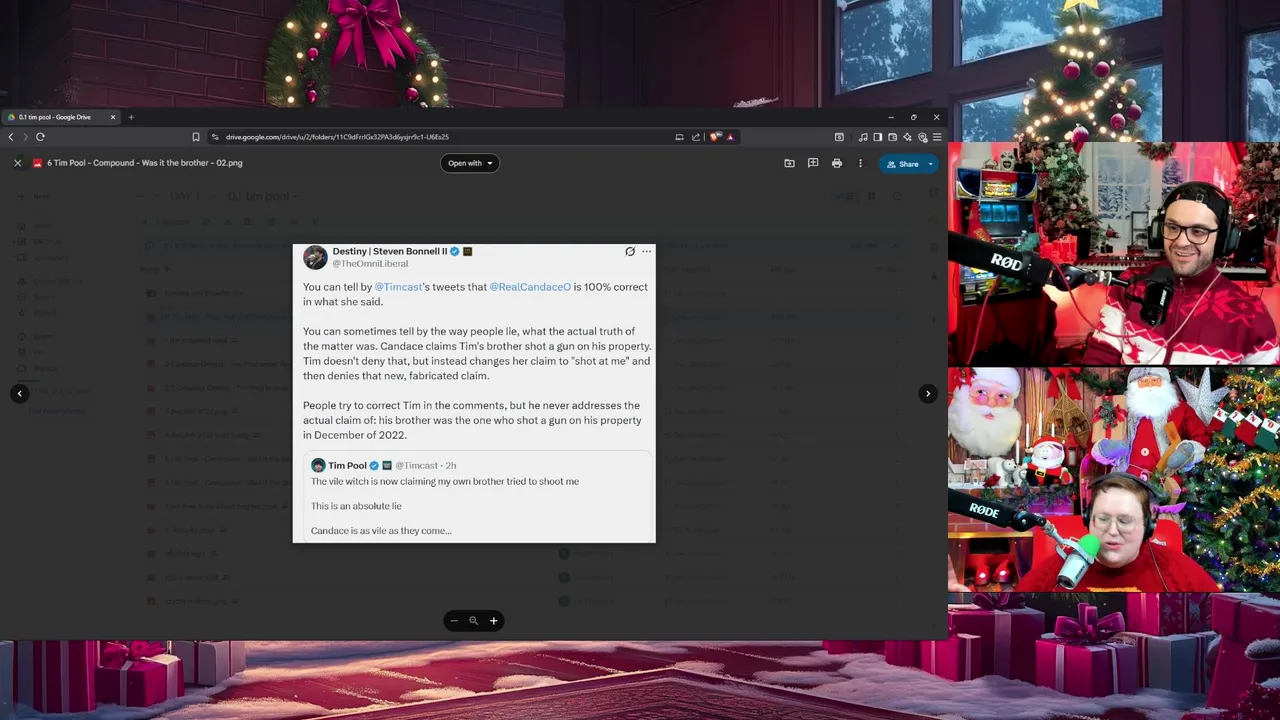Select the '0.1 tim pool - Google Drive' tab
This screenshot has width=1280, height=720.
tap(60, 117)
